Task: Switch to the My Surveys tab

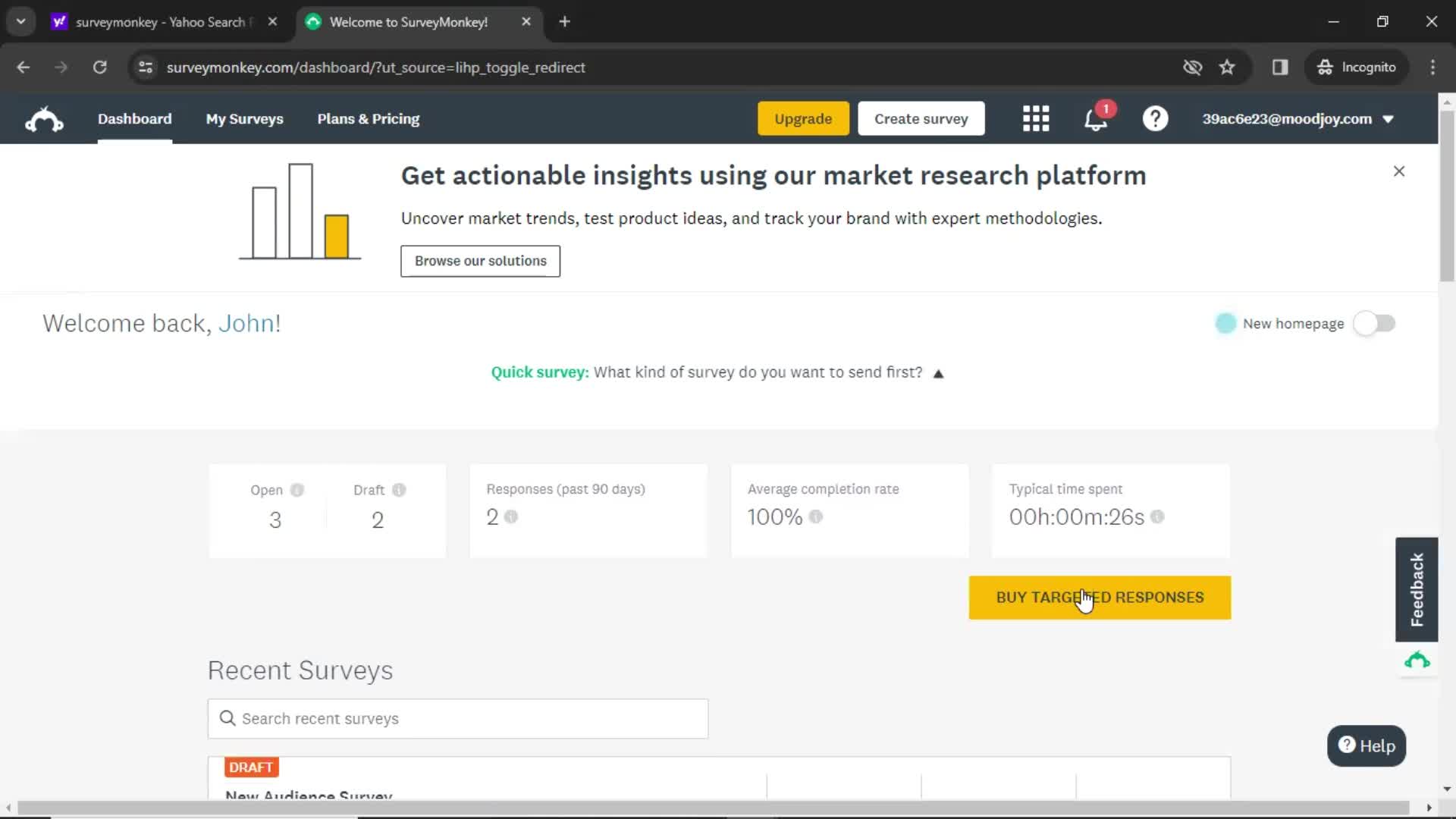Action: pos(244,118)
